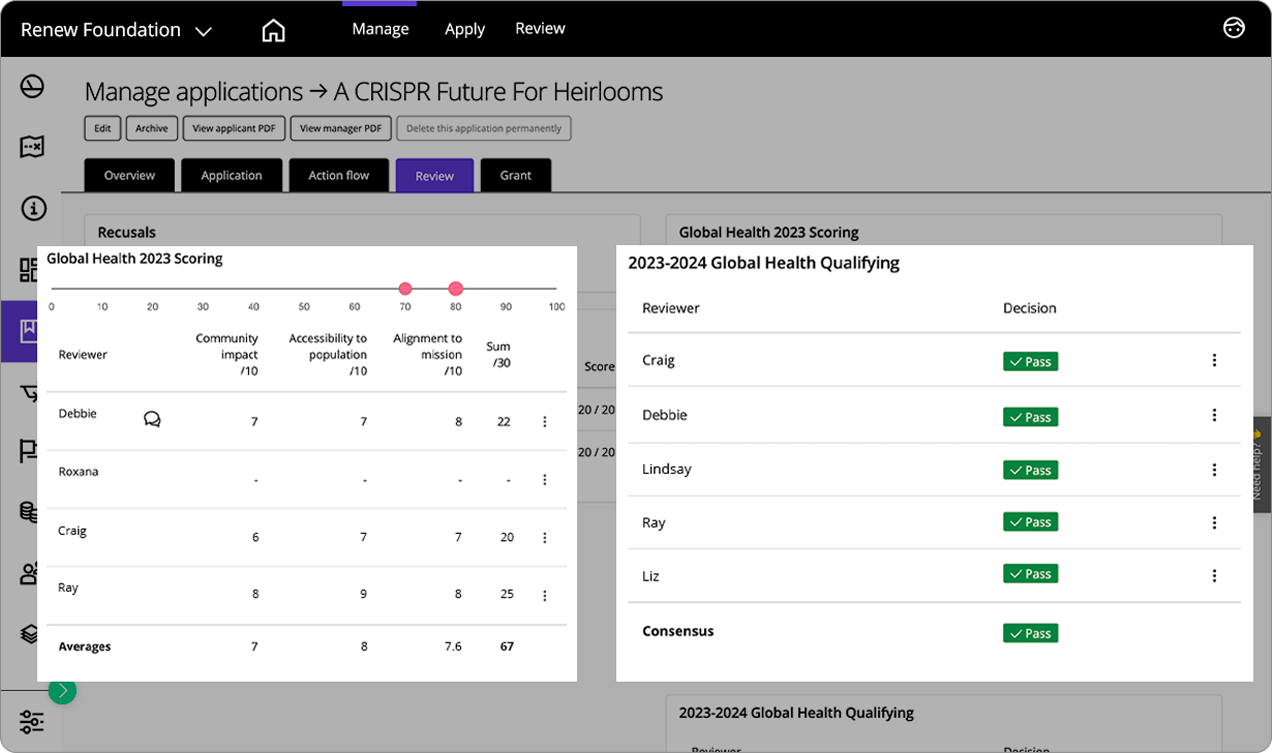This screenshot has width=1272, height=753.
Task: Click the score marker at 80 on scale
Action: pyautogui.click(x=456, y=289)
